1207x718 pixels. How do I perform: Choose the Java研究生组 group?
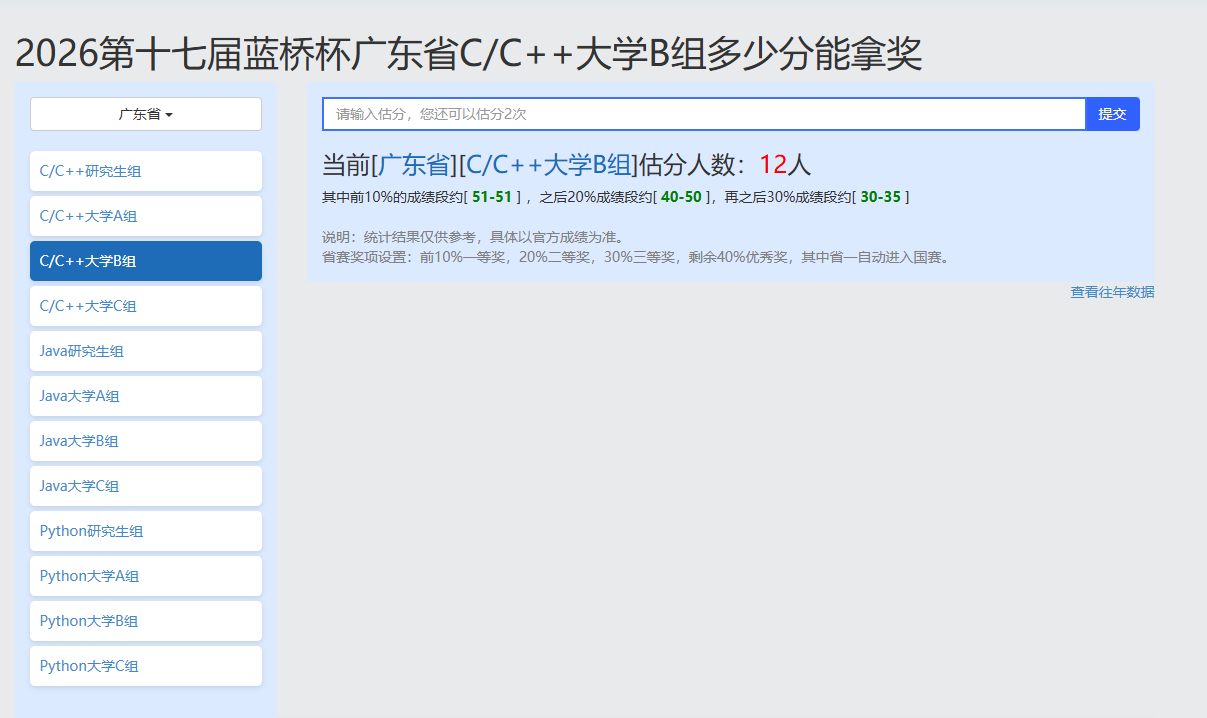[x=146, y=351]
